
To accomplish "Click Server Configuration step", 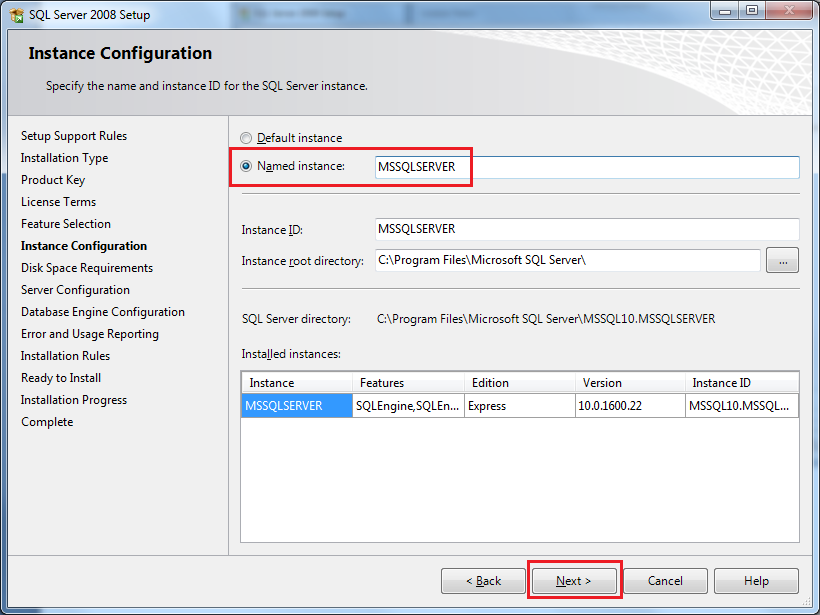I will [x=75, y=290].
